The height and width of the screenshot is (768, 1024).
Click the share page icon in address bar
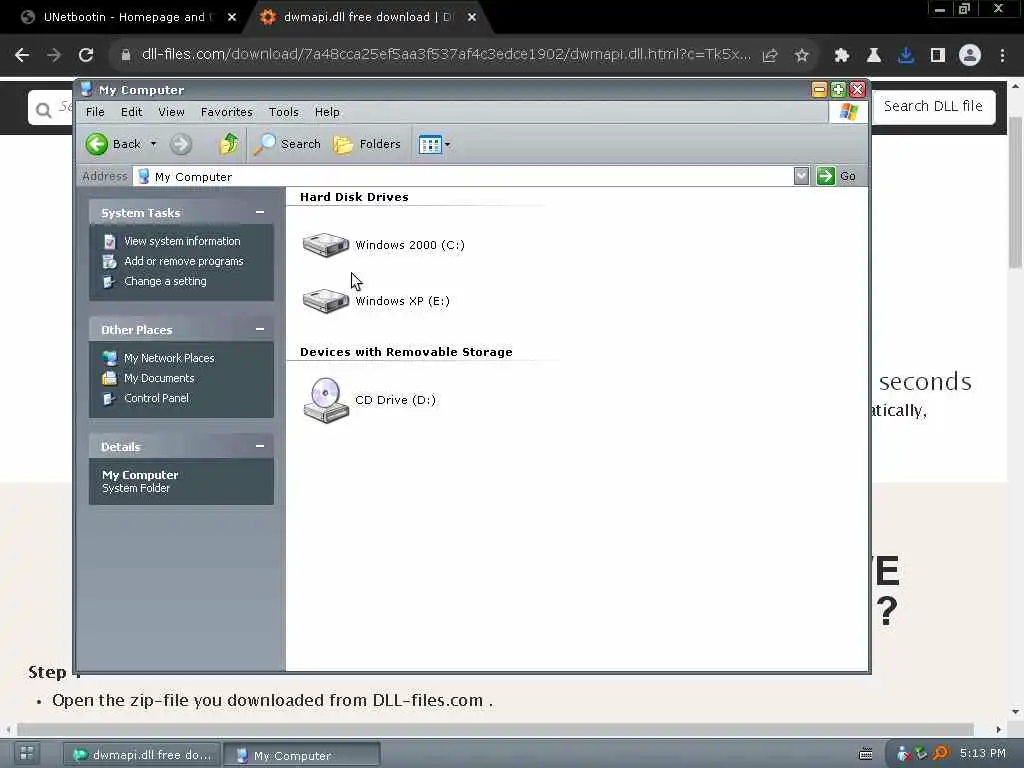[770, 56]
